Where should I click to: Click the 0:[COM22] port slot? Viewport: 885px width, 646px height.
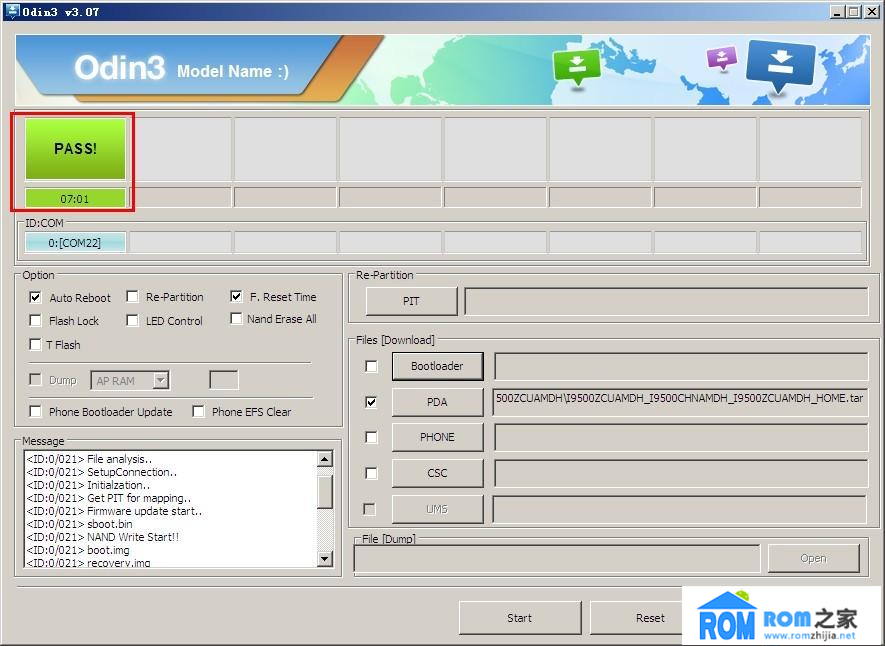tap(75, 243)
